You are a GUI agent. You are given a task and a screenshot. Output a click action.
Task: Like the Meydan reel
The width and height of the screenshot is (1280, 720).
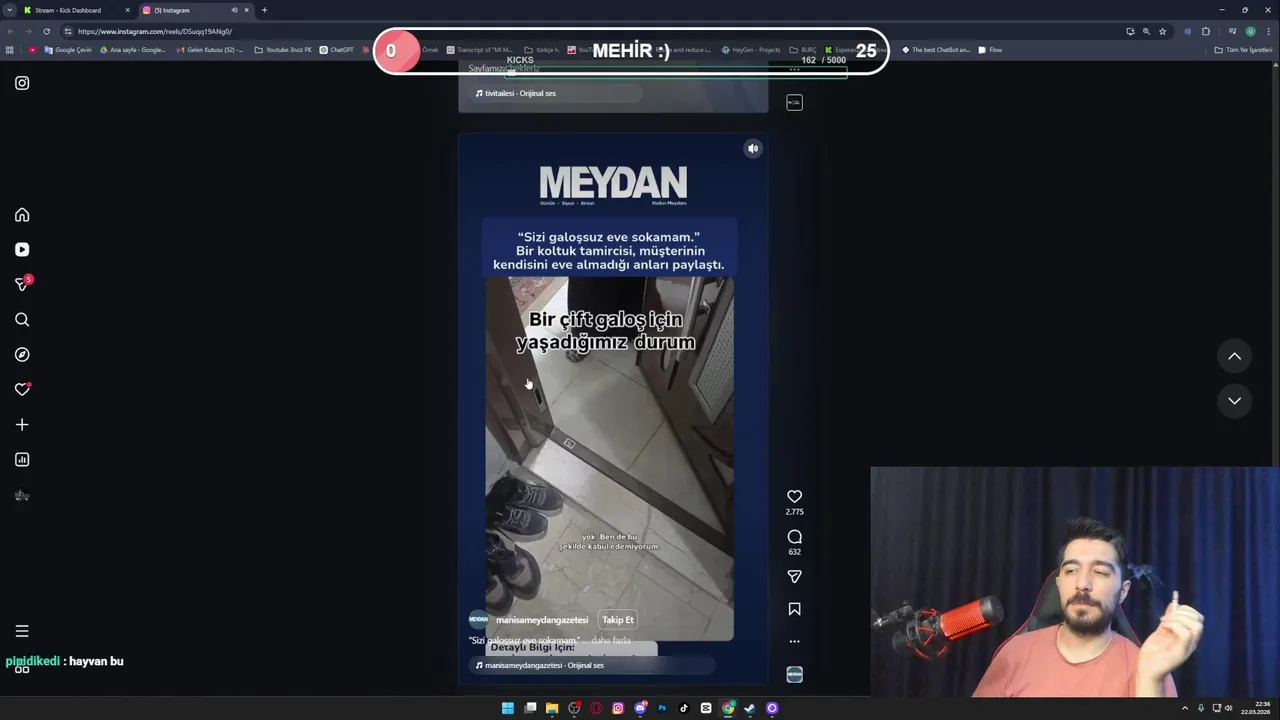coord(794,497)
